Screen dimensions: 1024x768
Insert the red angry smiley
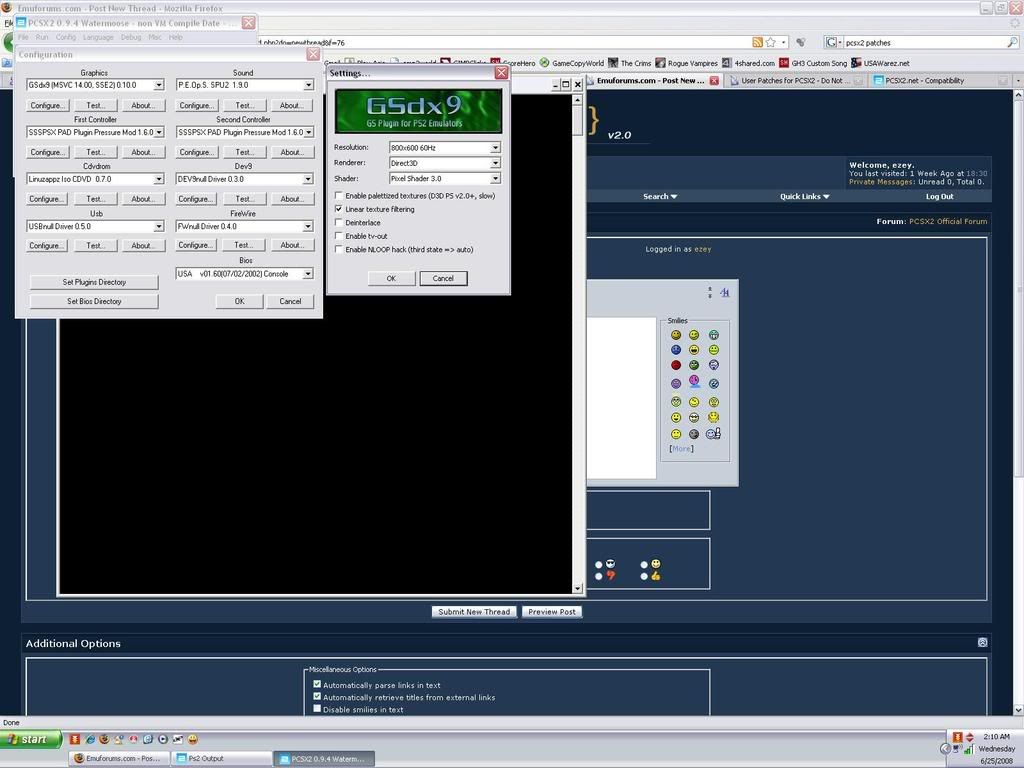coord(676,365)
